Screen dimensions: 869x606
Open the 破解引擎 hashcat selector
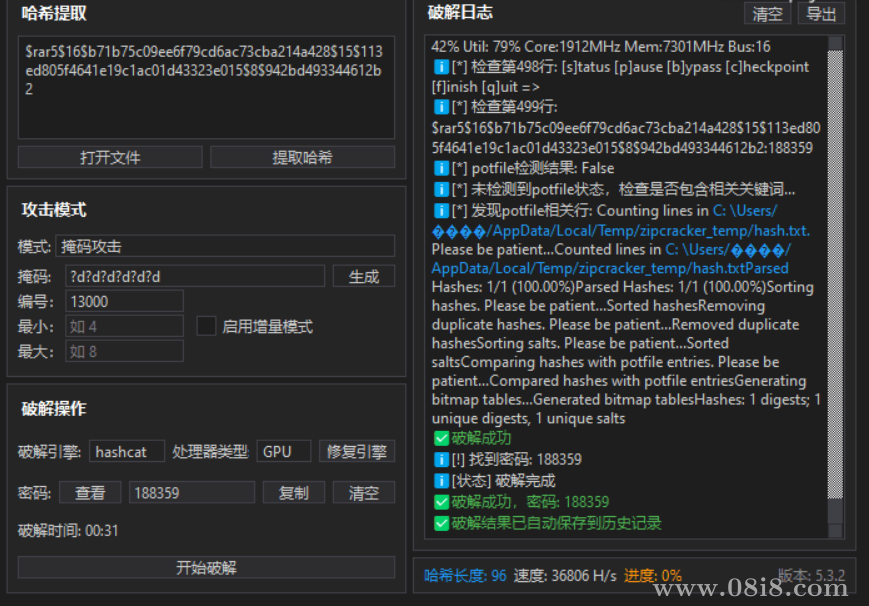(x=125, y=451)
